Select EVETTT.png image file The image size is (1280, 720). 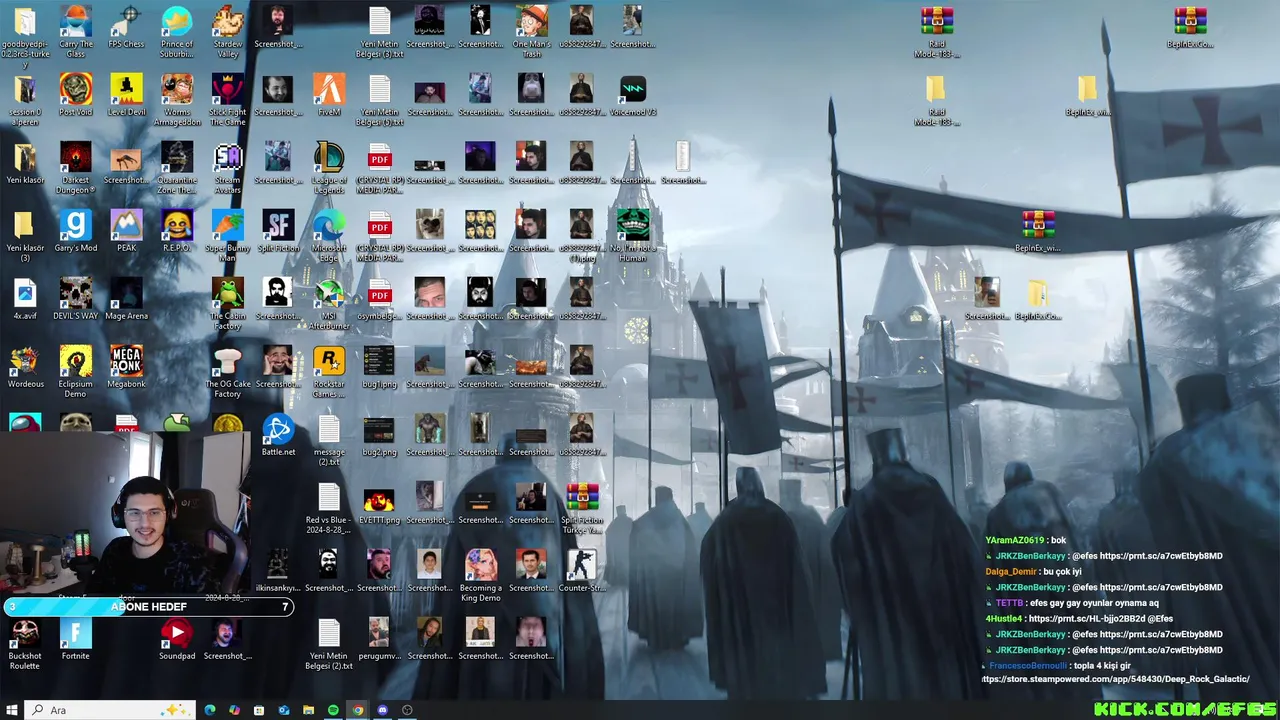pos(379,503)
